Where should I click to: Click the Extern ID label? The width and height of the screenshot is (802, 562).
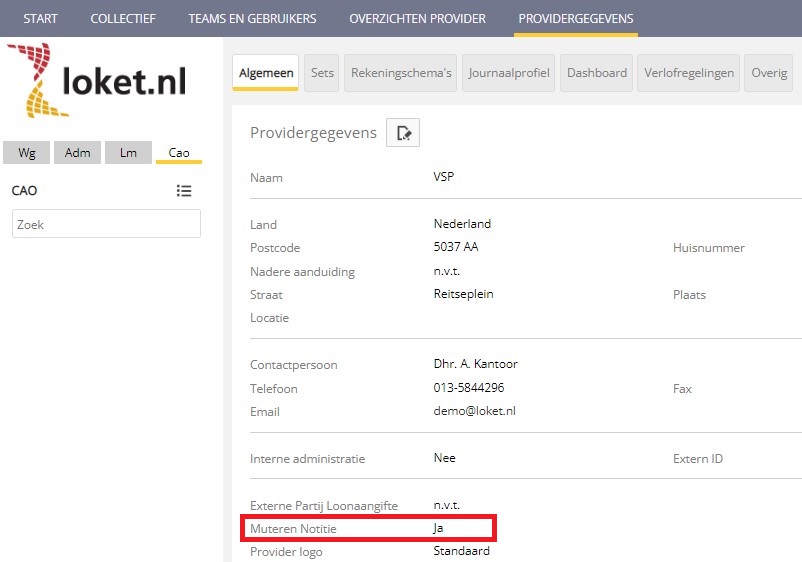coord(698,459)
